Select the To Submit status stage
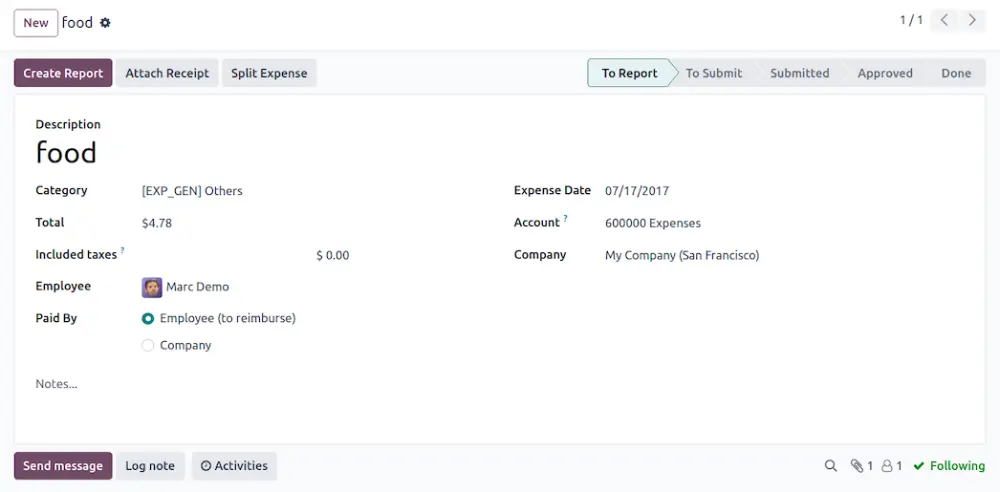 (713, 73)
